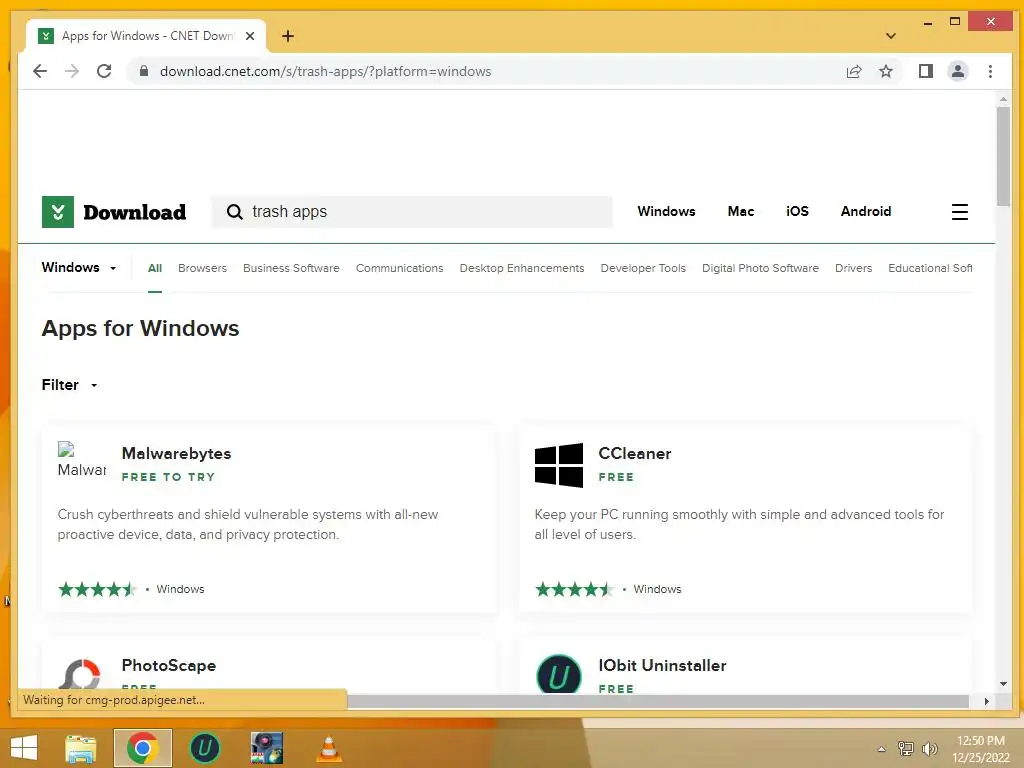Open the Malwarebytes app title link
Image resolution: width=1024 pixels, height=768 pixels.
coord(176,453)
